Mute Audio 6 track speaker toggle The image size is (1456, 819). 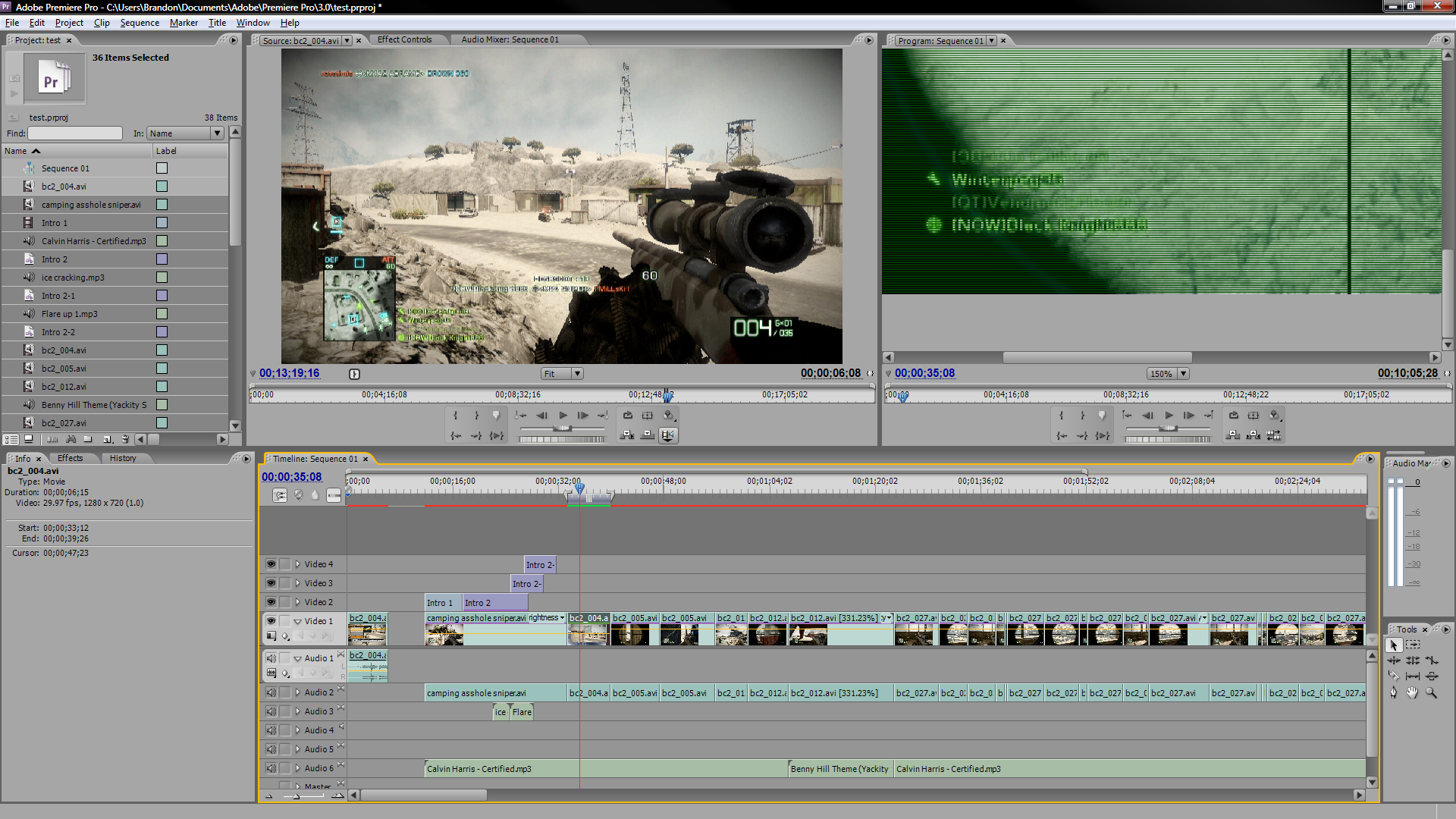tap(271, 768)
